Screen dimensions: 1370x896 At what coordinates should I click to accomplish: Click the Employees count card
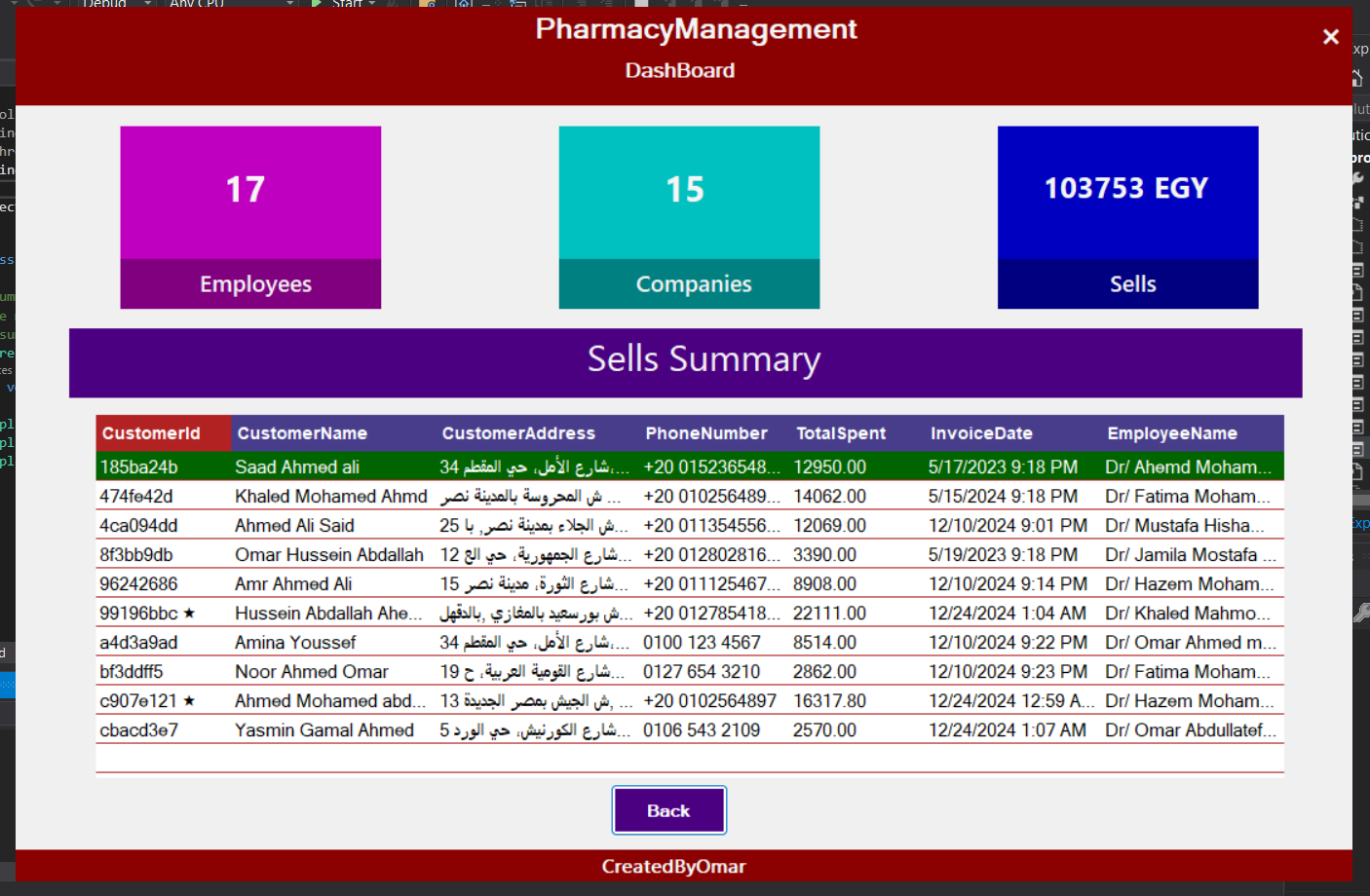pyautogui.click(x=250, y=217)
